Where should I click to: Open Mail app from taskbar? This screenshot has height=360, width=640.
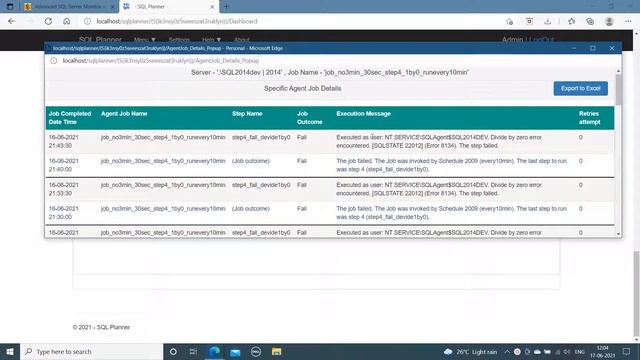tap(235, 351)
